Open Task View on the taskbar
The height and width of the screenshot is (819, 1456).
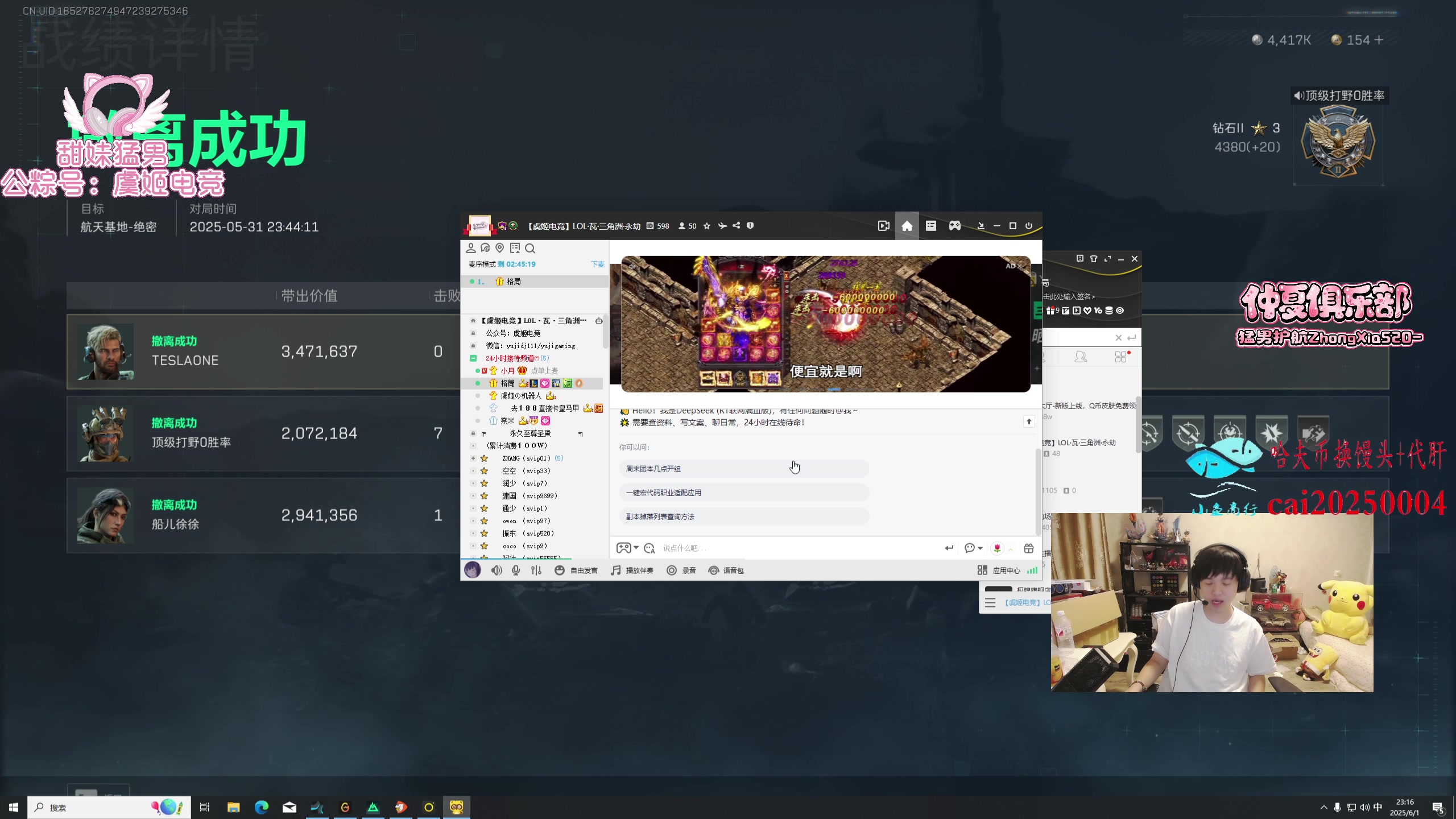[x=205, y=807]
